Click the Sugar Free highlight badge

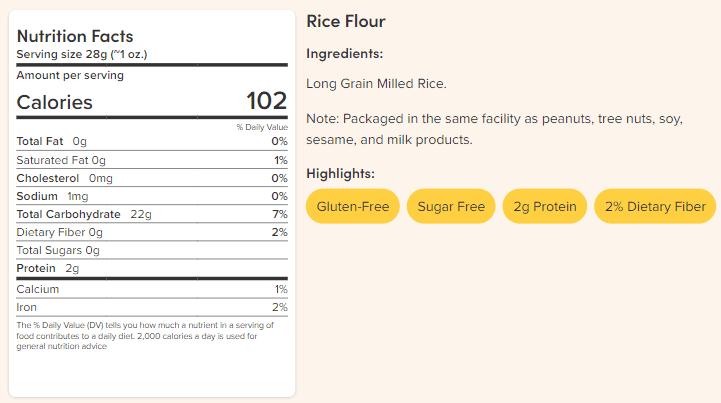pyautogui.click(x=451, y=206)
